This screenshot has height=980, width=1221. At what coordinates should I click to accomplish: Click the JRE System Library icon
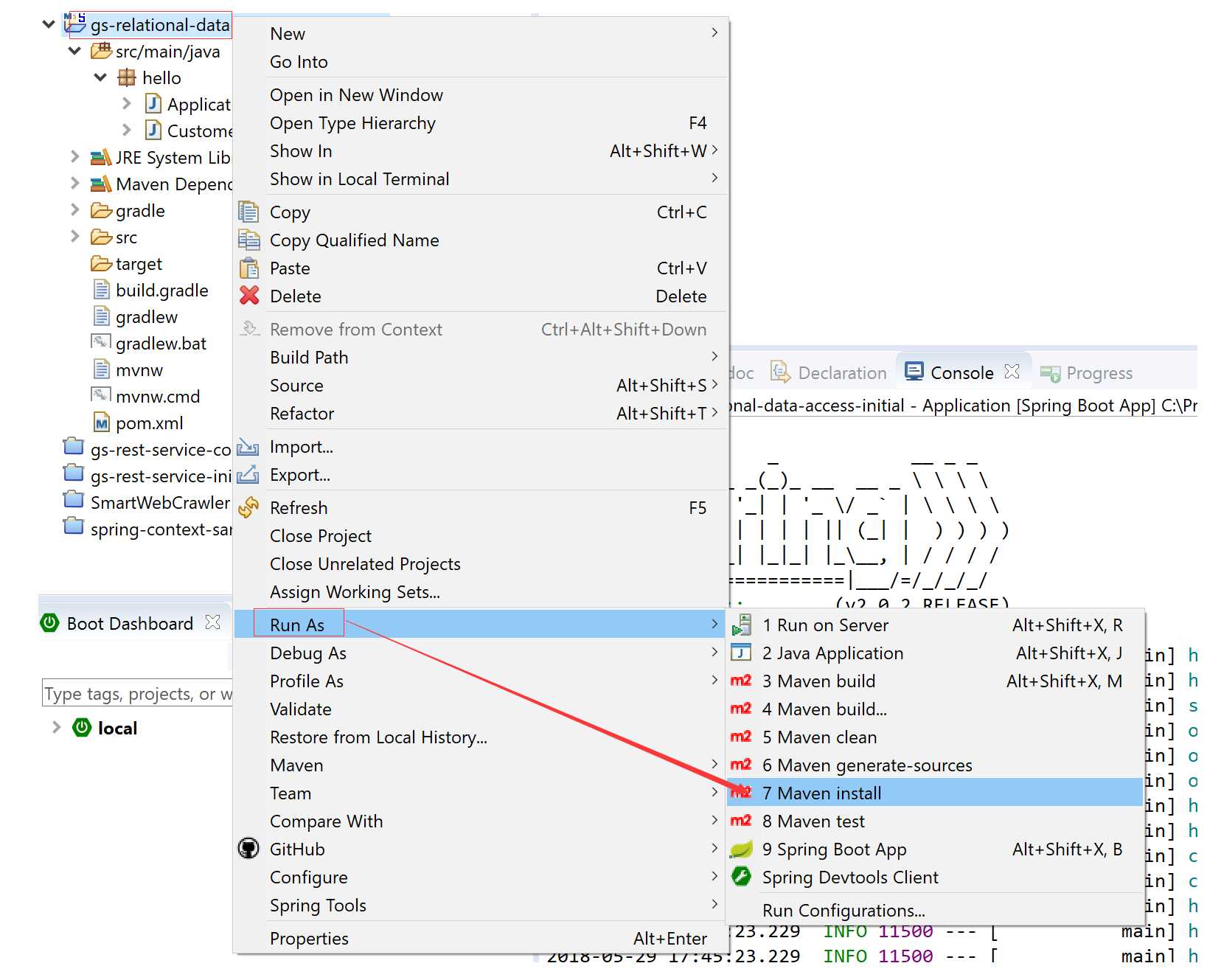click(101, 158)
